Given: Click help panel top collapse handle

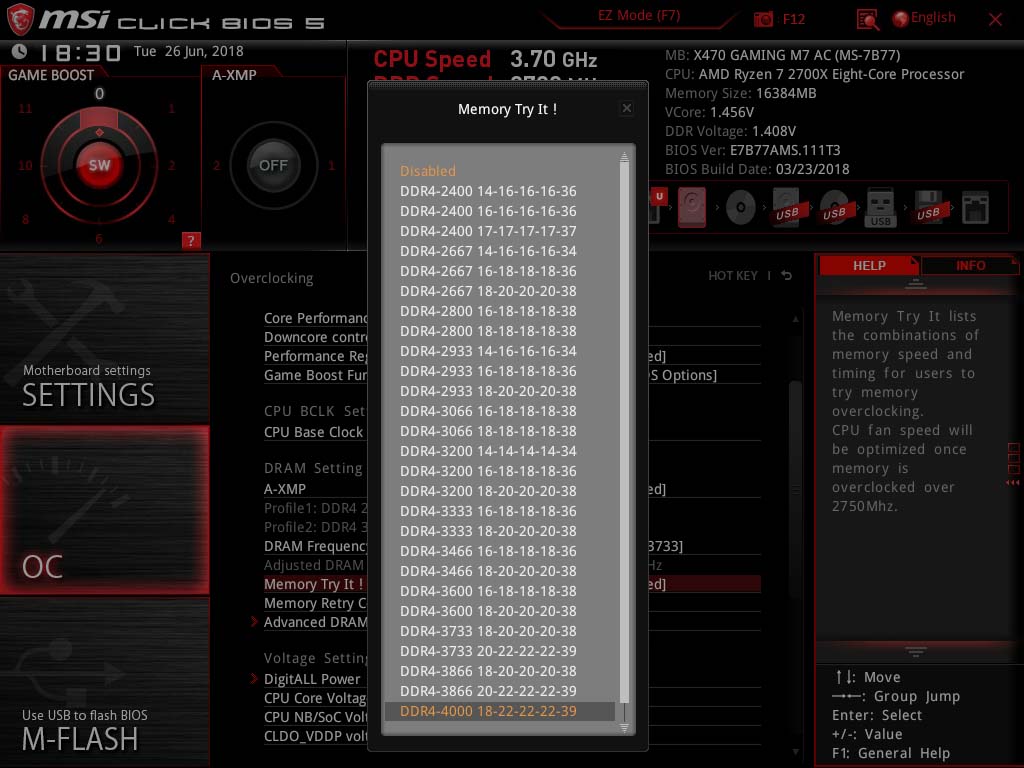Looking at the screenshot, I should click(x=916, y=283).
